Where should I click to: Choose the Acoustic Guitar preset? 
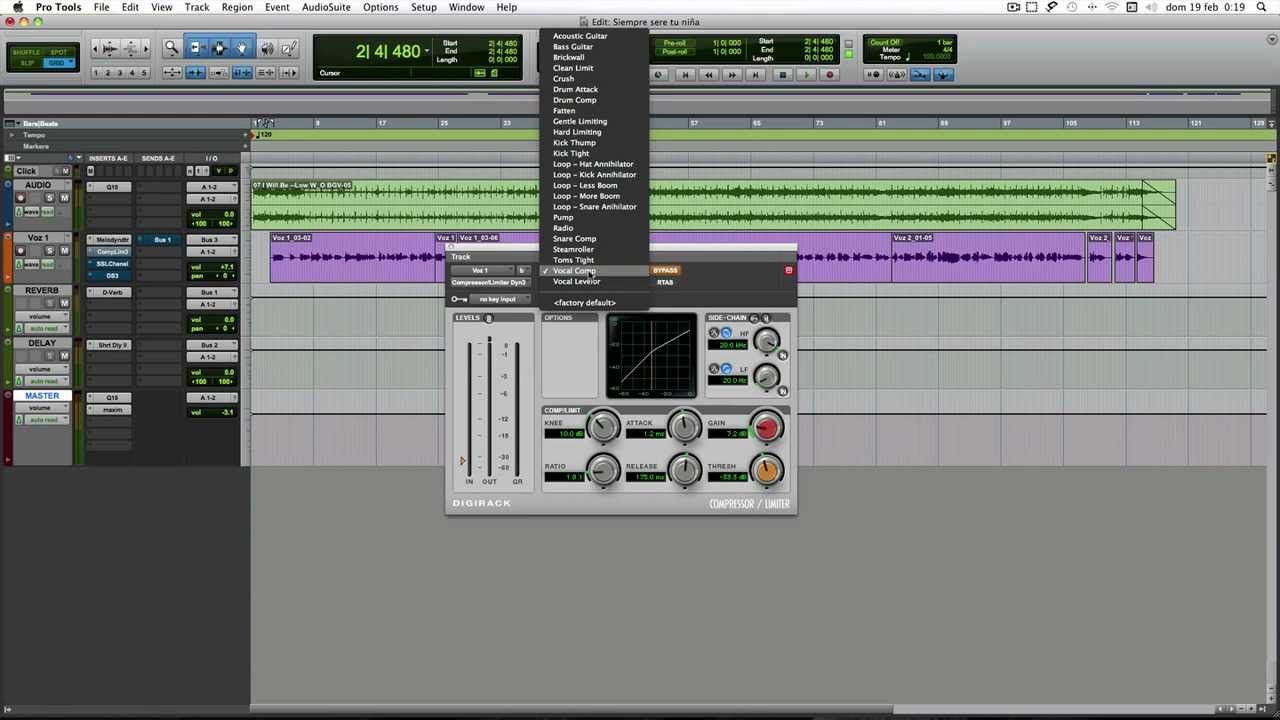(x=580, y=36)
